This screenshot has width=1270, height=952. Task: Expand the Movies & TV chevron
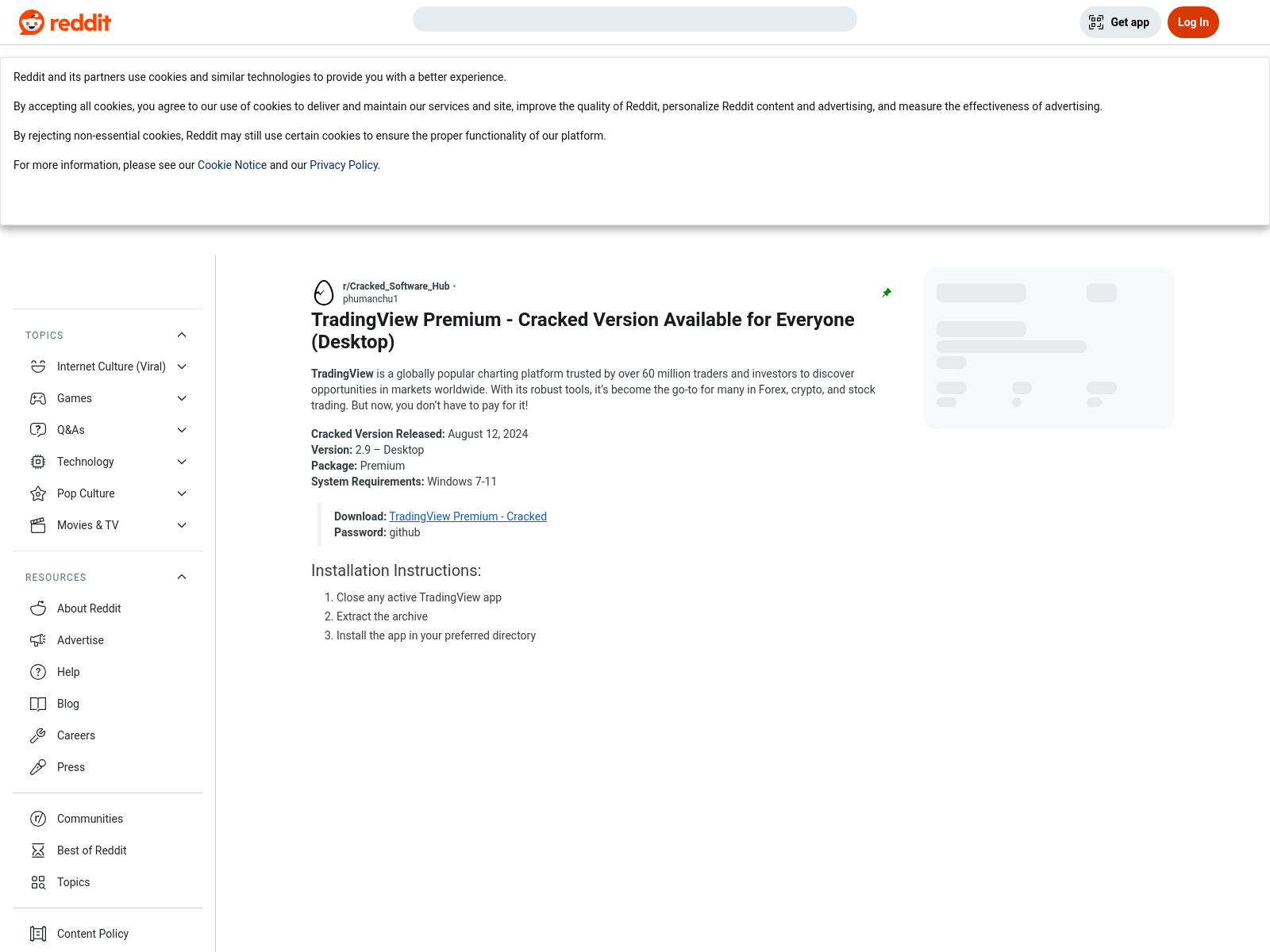(182, 525)
